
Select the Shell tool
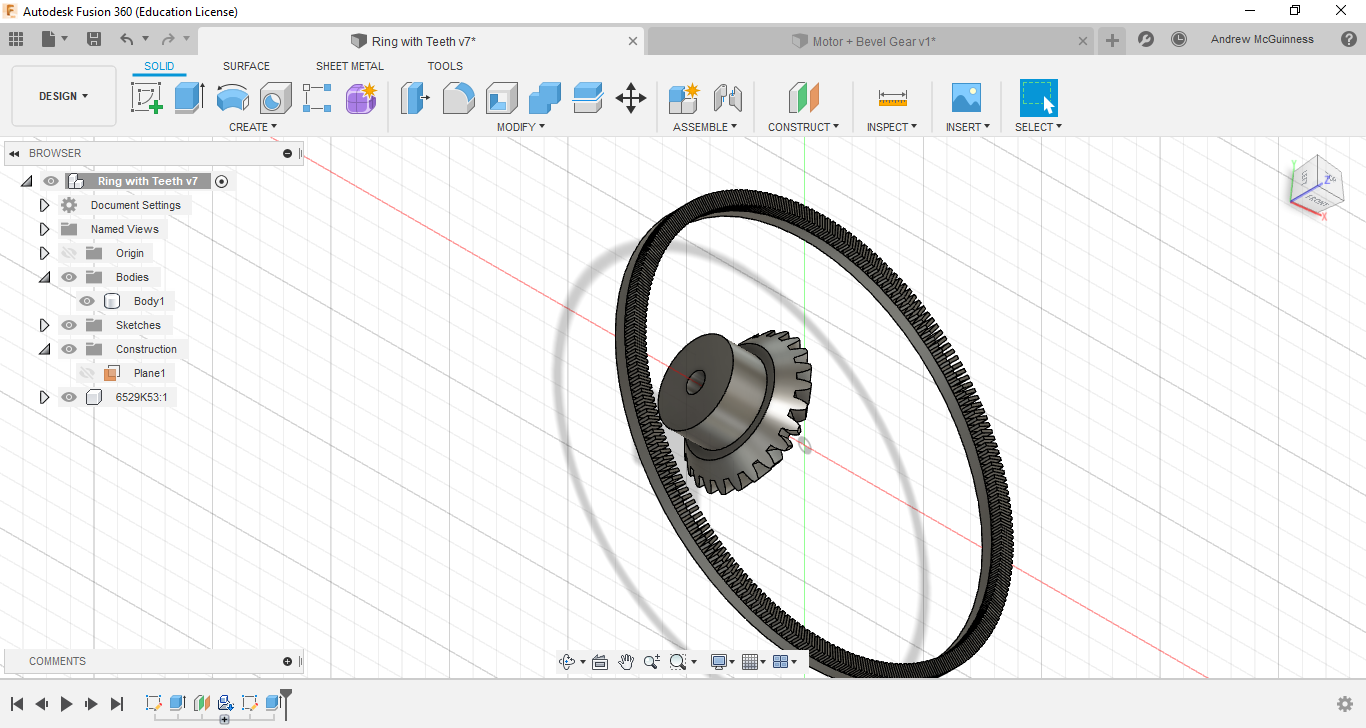pyautogui.click(x=501, y=98)
